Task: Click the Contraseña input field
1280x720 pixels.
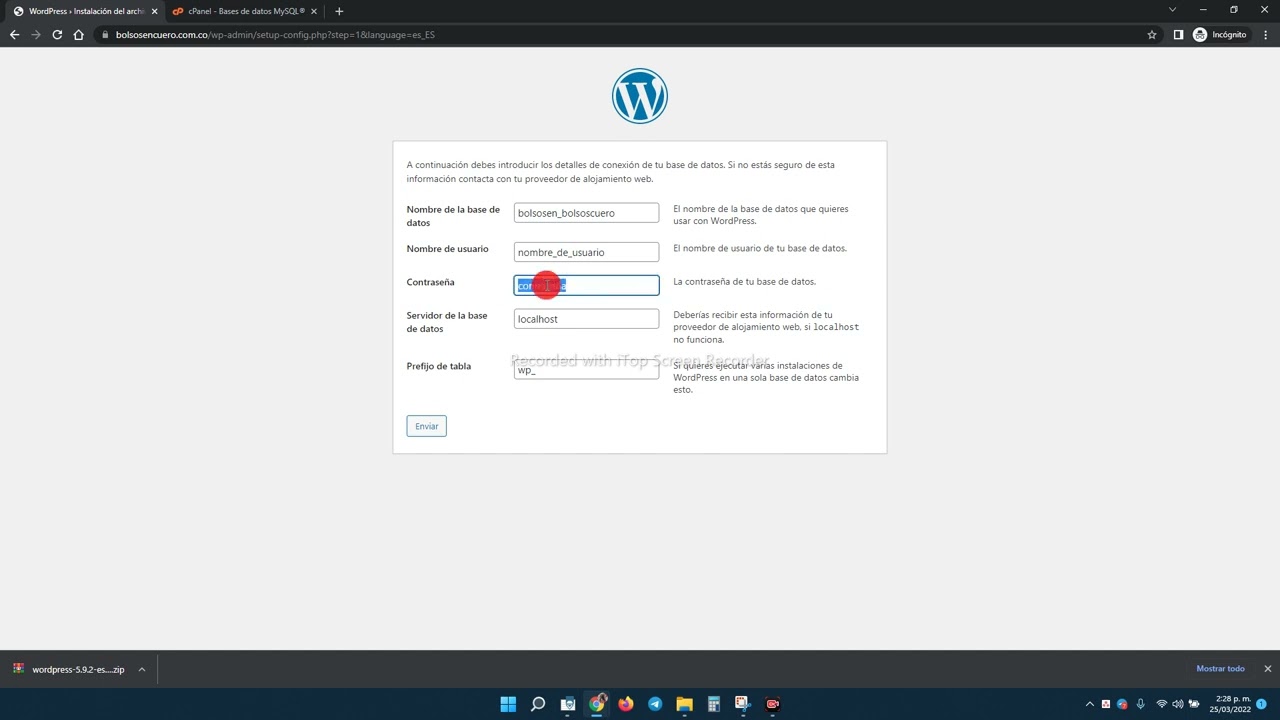Action: (x=586, y=286)
